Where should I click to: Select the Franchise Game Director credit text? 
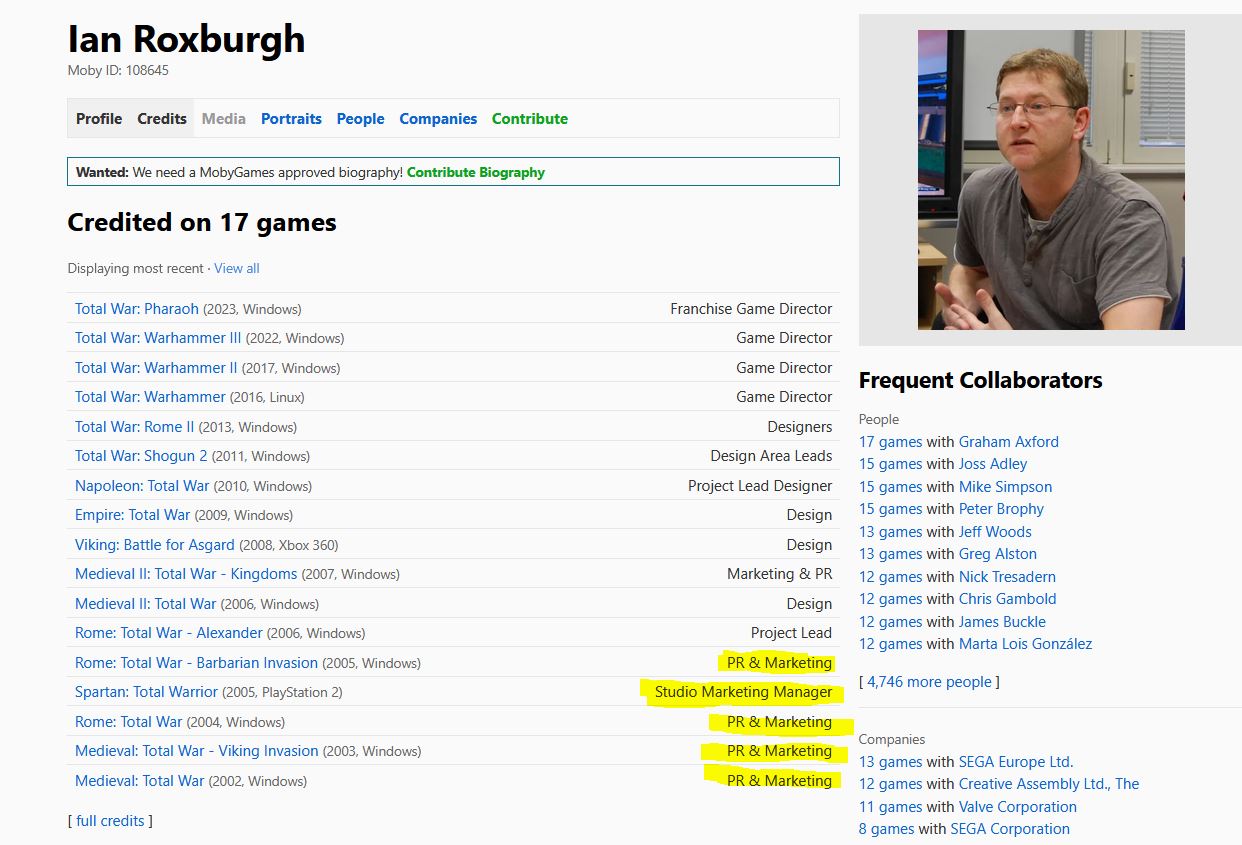coord(751,309)
